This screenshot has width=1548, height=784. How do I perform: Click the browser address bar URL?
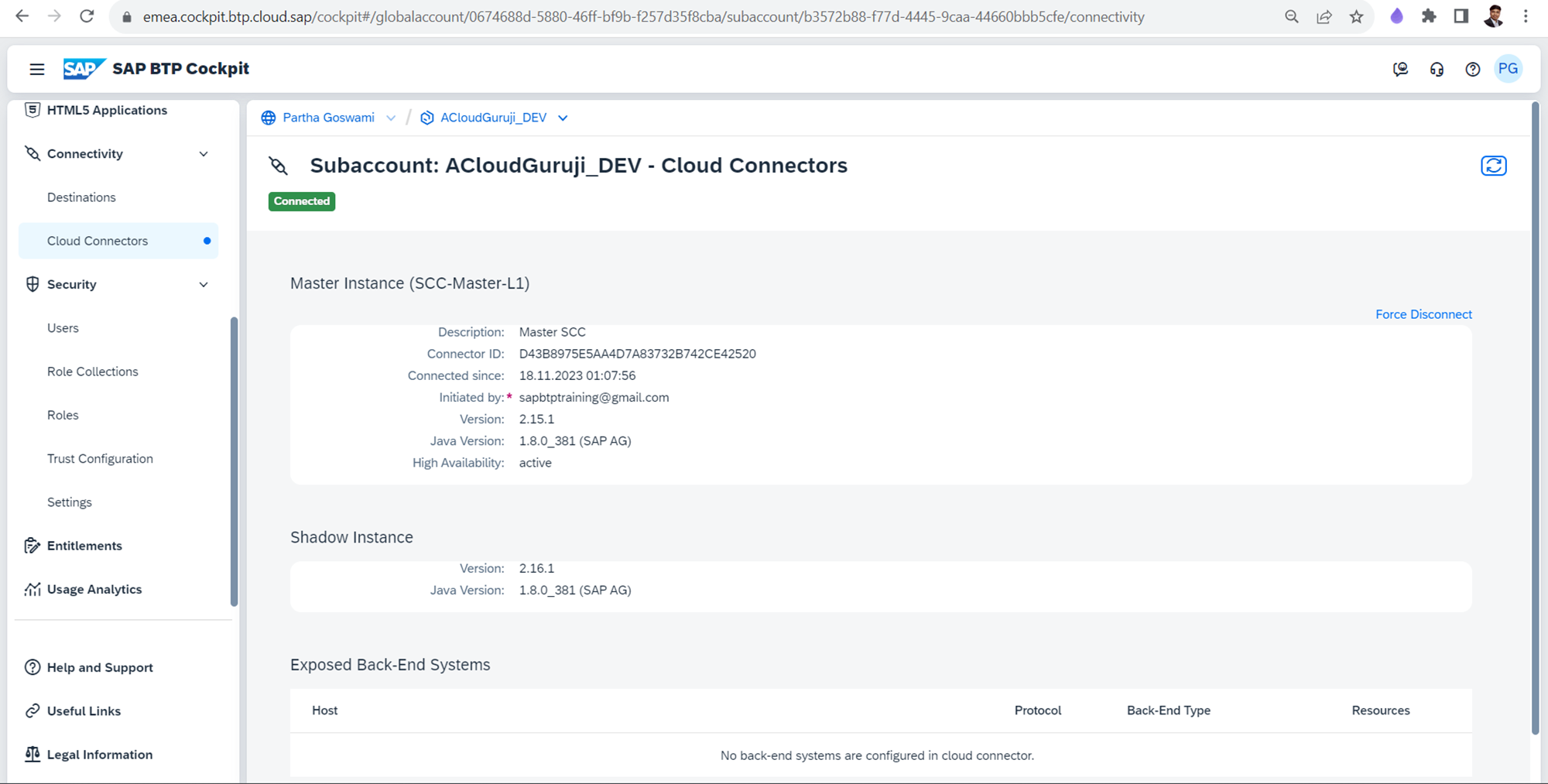(x=642, y=16)
